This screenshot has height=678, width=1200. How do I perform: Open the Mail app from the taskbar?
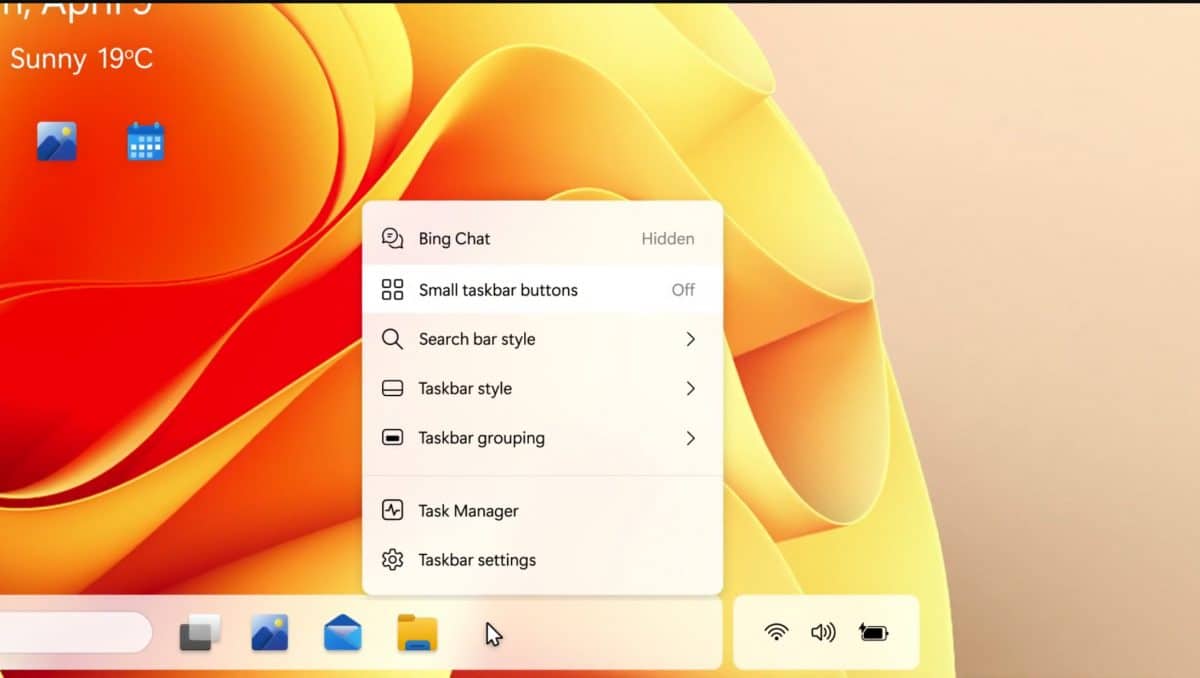[342, 631]
